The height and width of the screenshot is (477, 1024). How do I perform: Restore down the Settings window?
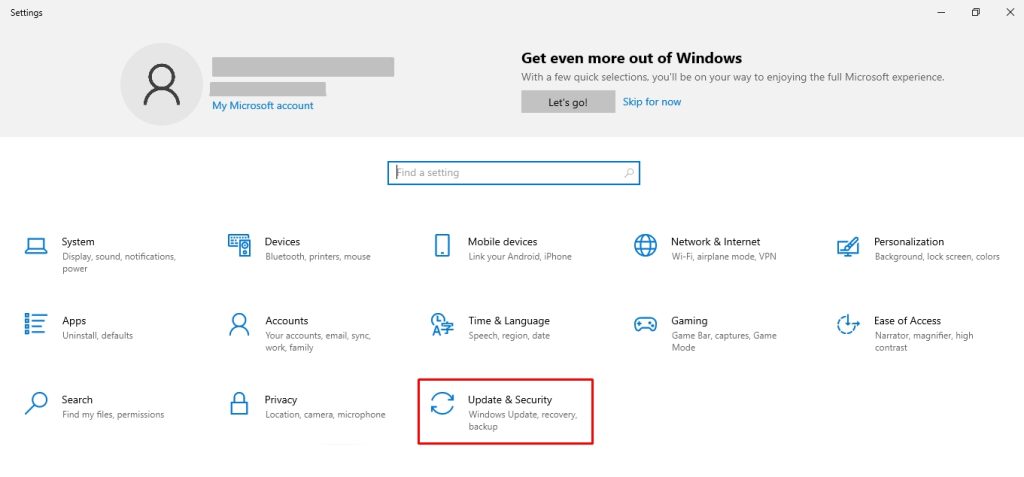tap(976, 12)
